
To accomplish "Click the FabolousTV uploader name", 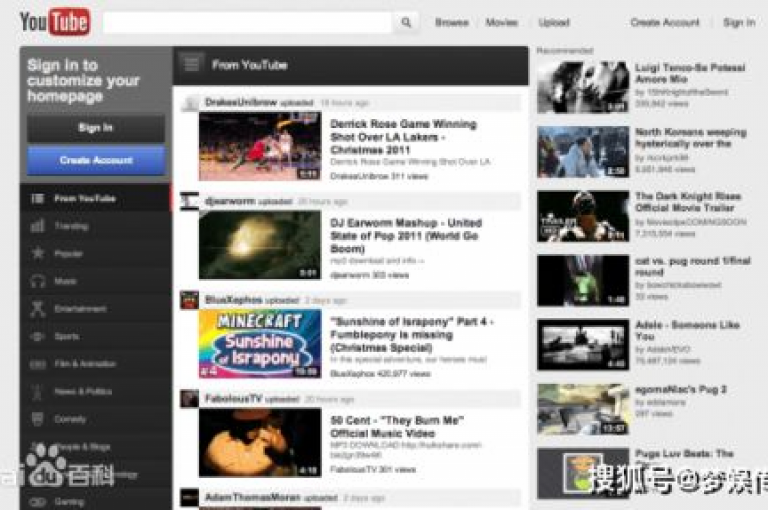I will [x=234, y=399].
